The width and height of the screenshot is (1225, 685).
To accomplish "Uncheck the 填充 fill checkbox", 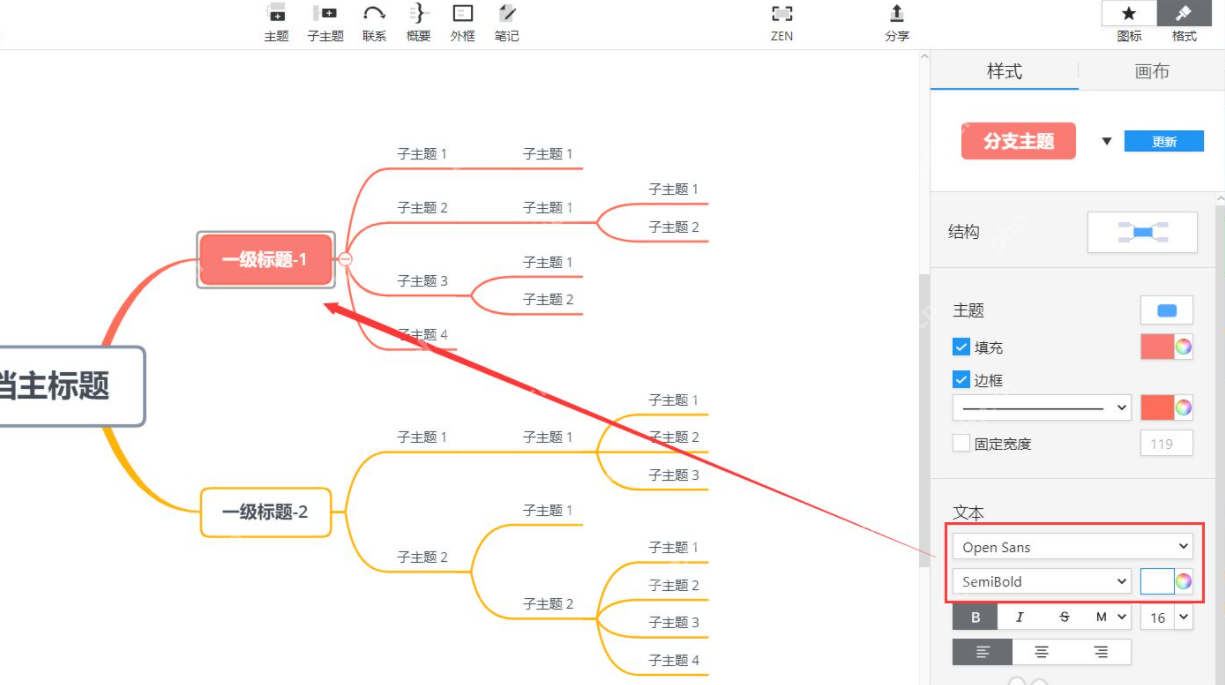I will point(961,347).
